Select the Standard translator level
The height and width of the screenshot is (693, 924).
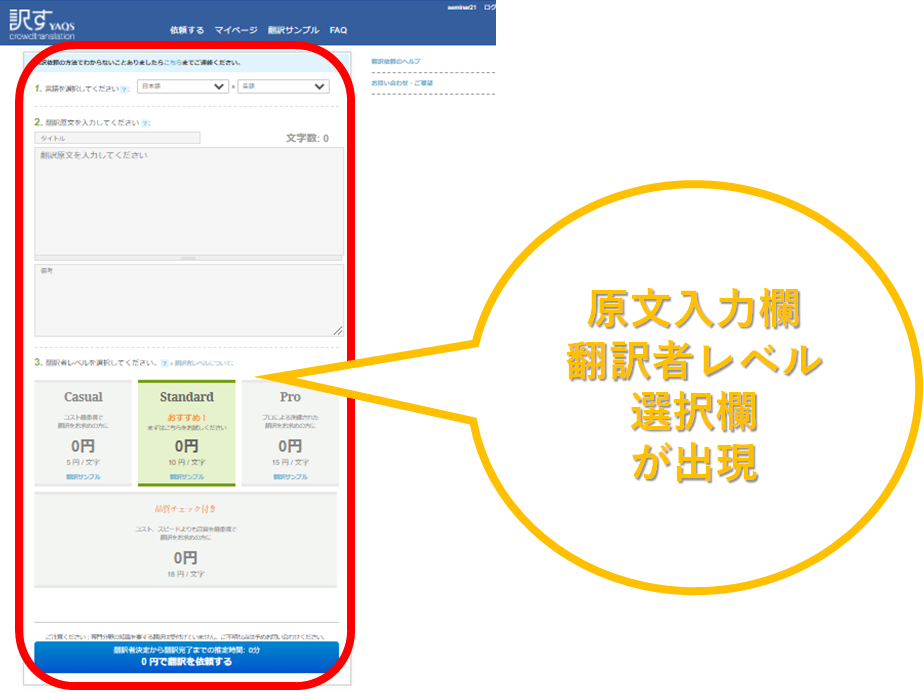pos(187,432)
